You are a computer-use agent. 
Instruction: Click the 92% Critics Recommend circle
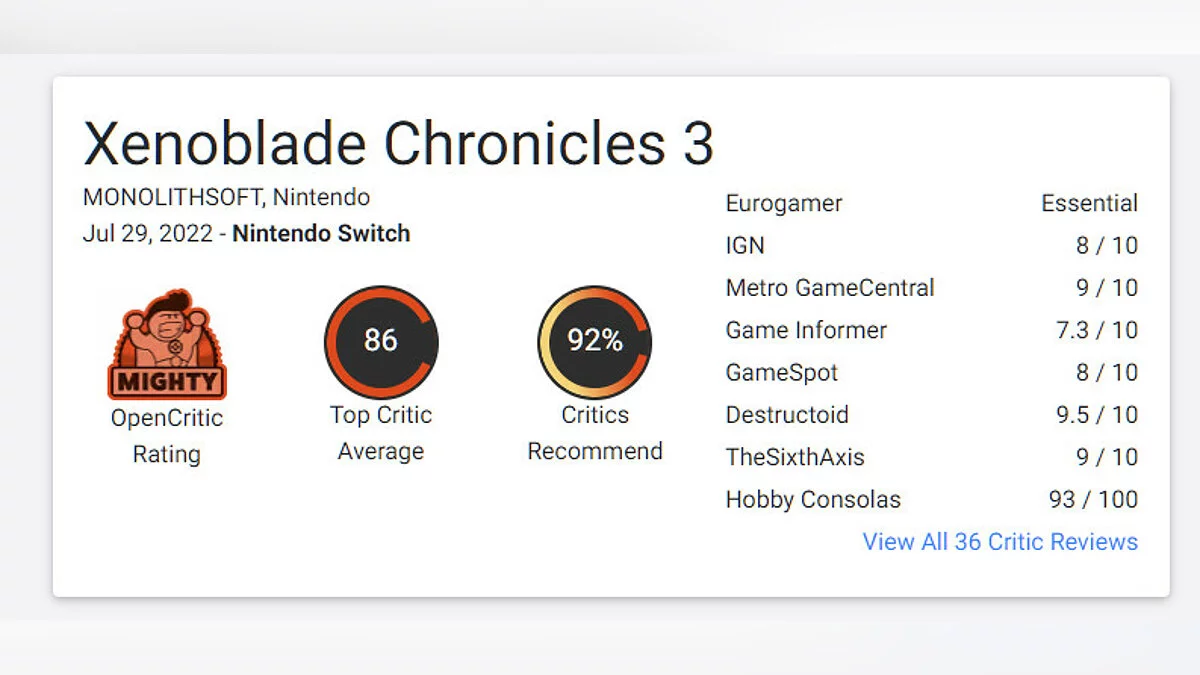point(595,341)
